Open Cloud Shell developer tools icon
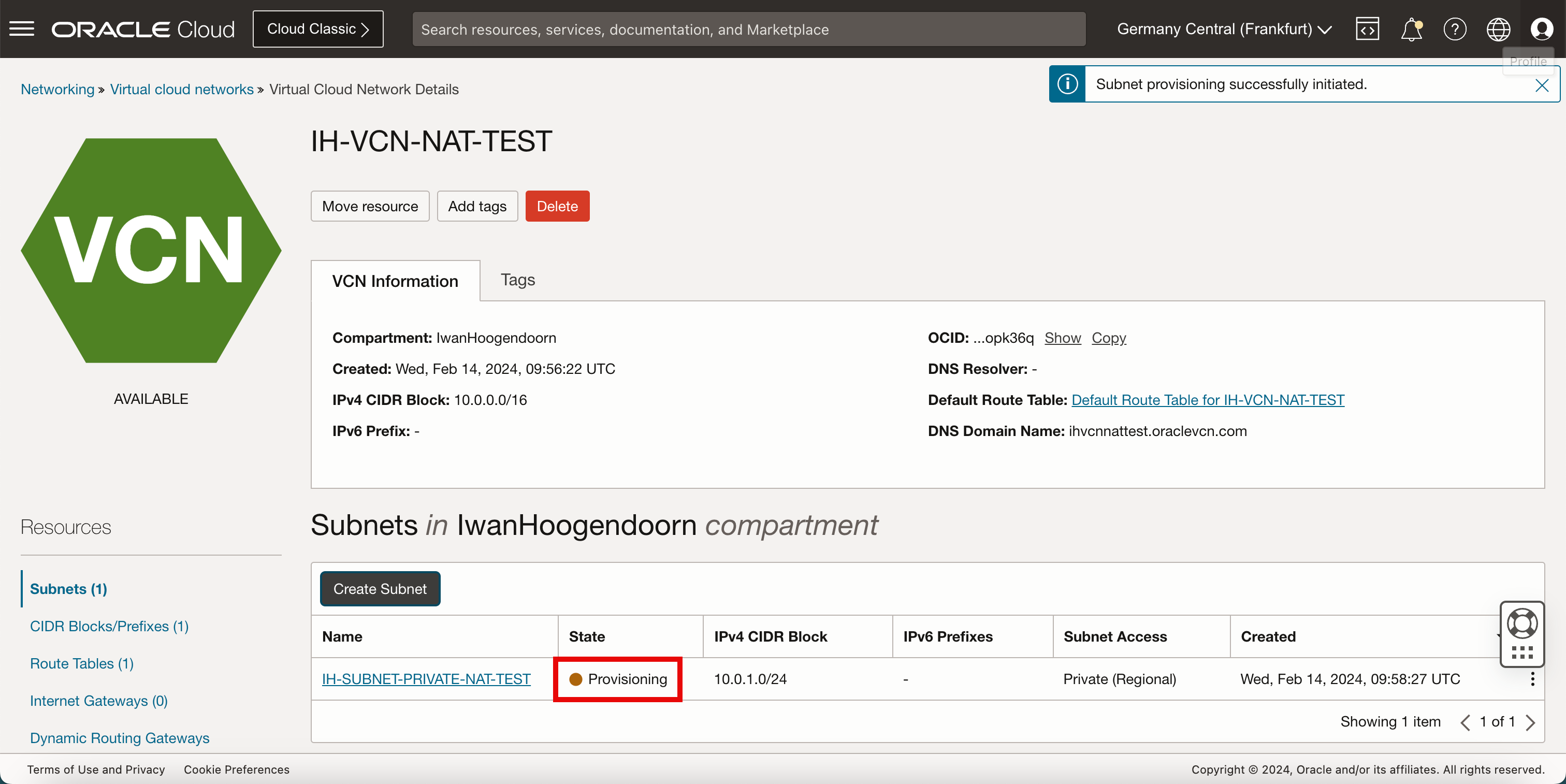 [x=1367, y=28]
